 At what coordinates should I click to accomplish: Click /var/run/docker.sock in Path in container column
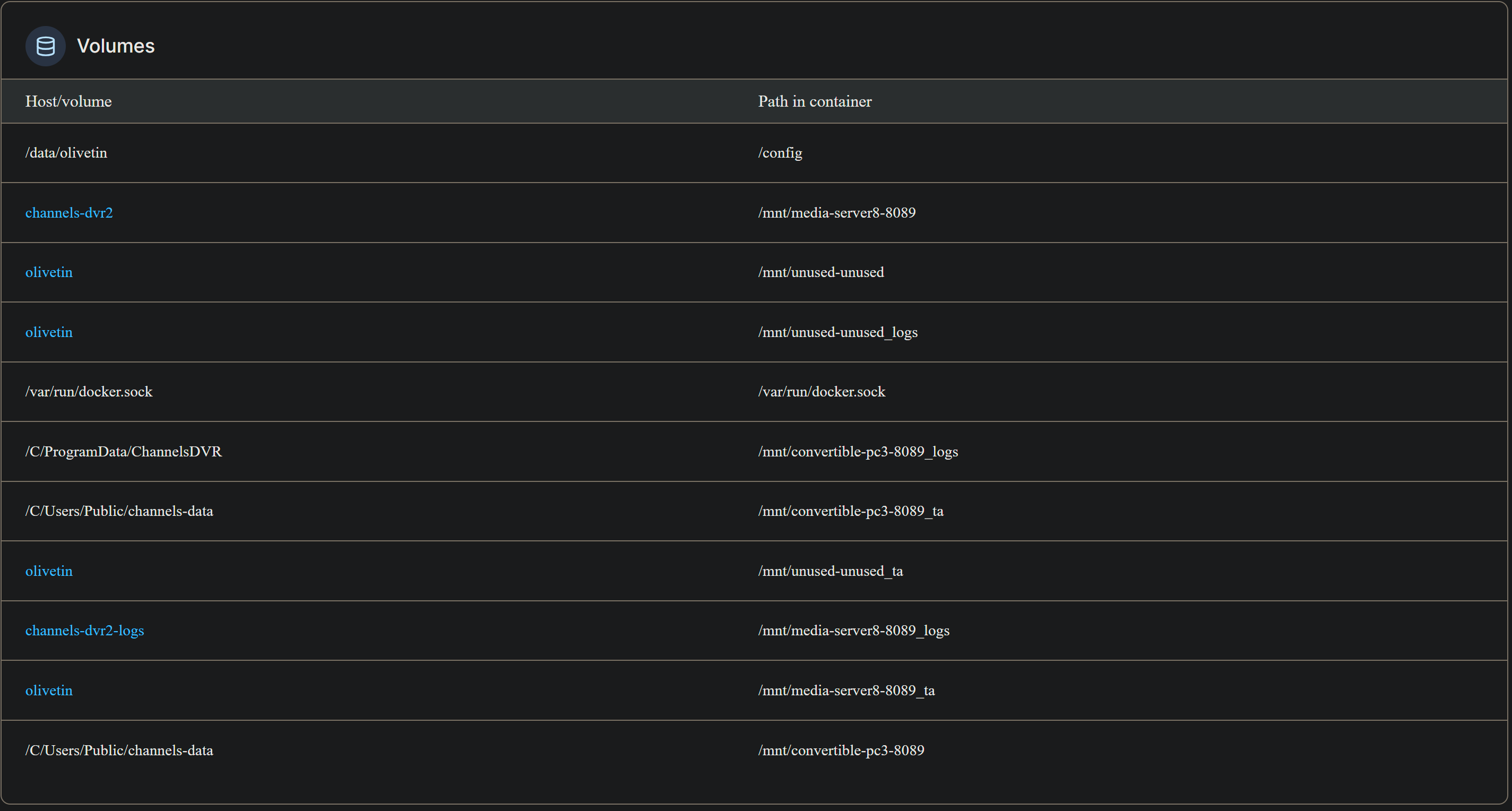[x=821, y=391]
